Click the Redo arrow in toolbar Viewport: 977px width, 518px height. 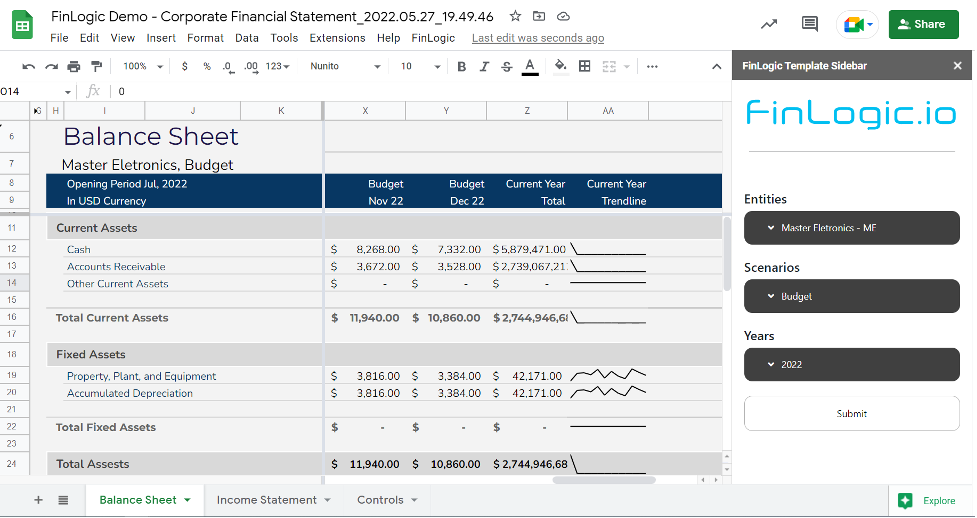(51, 66)
